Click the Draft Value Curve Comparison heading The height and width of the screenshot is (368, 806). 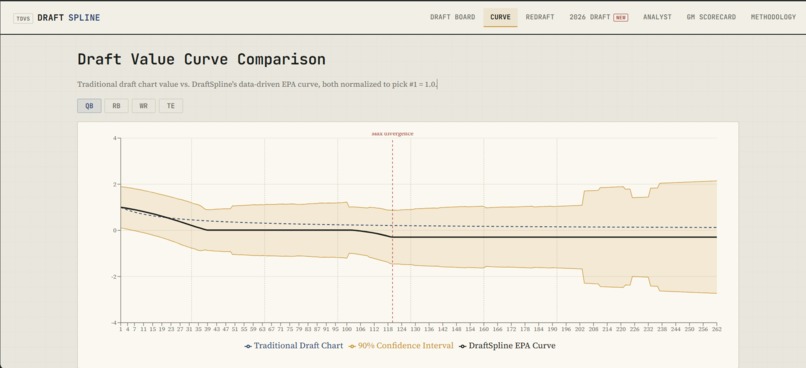[202, 59]
